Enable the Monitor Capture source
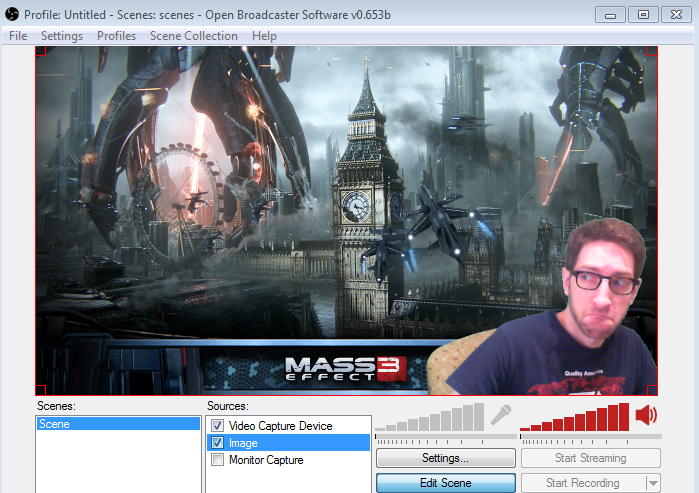This screenshot has width=699, height=493. coord(218,460)
